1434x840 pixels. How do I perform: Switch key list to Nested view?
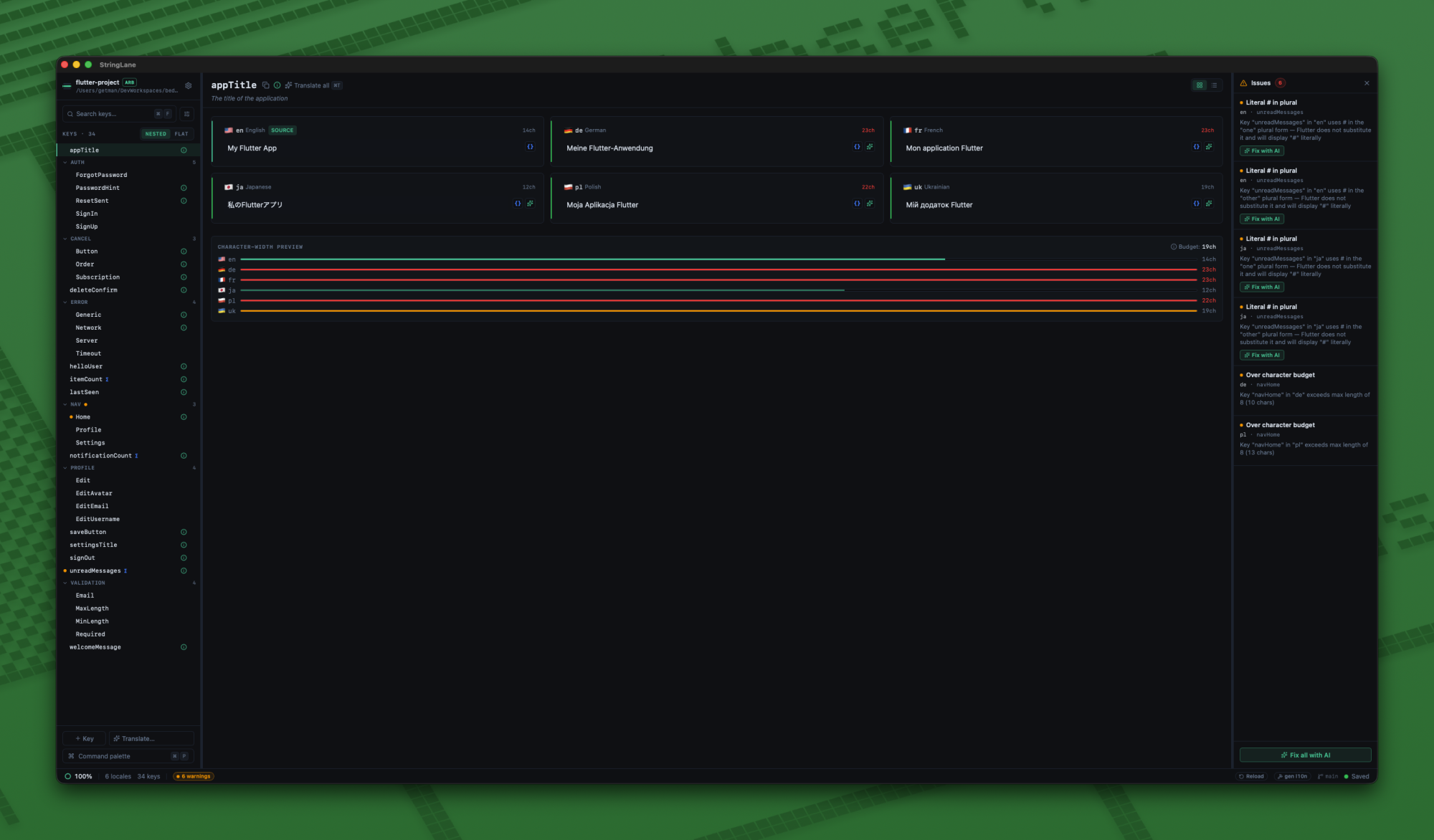tap(156, 134)
